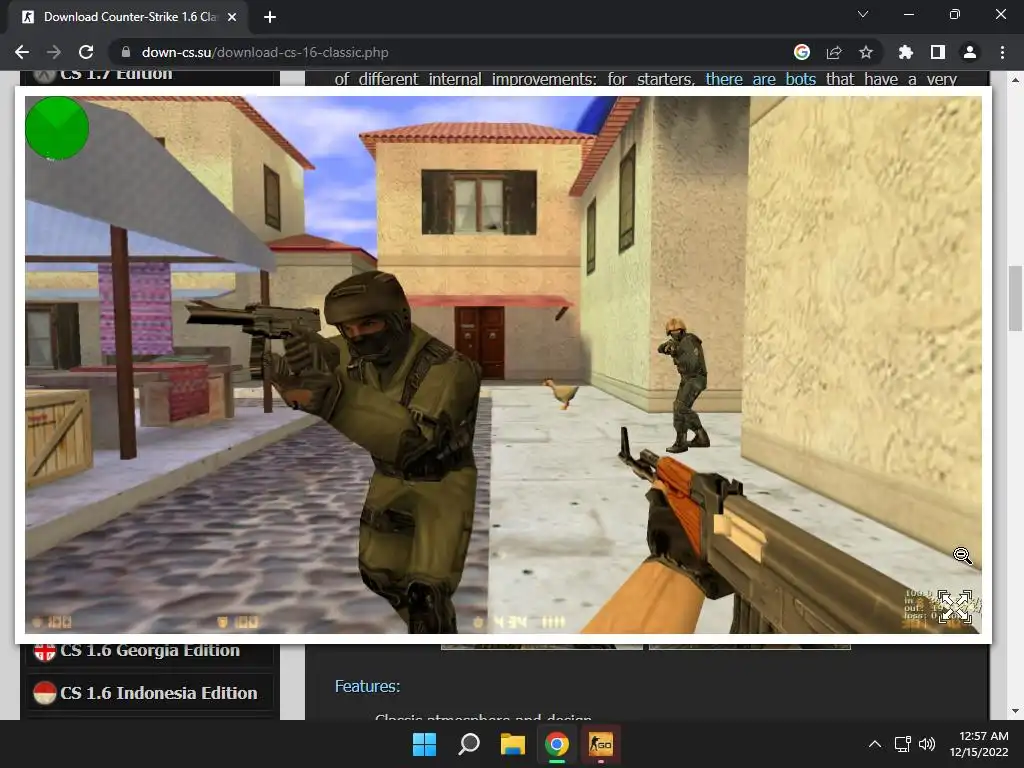Open the CS:GO taskbar app

coord(601,744)
